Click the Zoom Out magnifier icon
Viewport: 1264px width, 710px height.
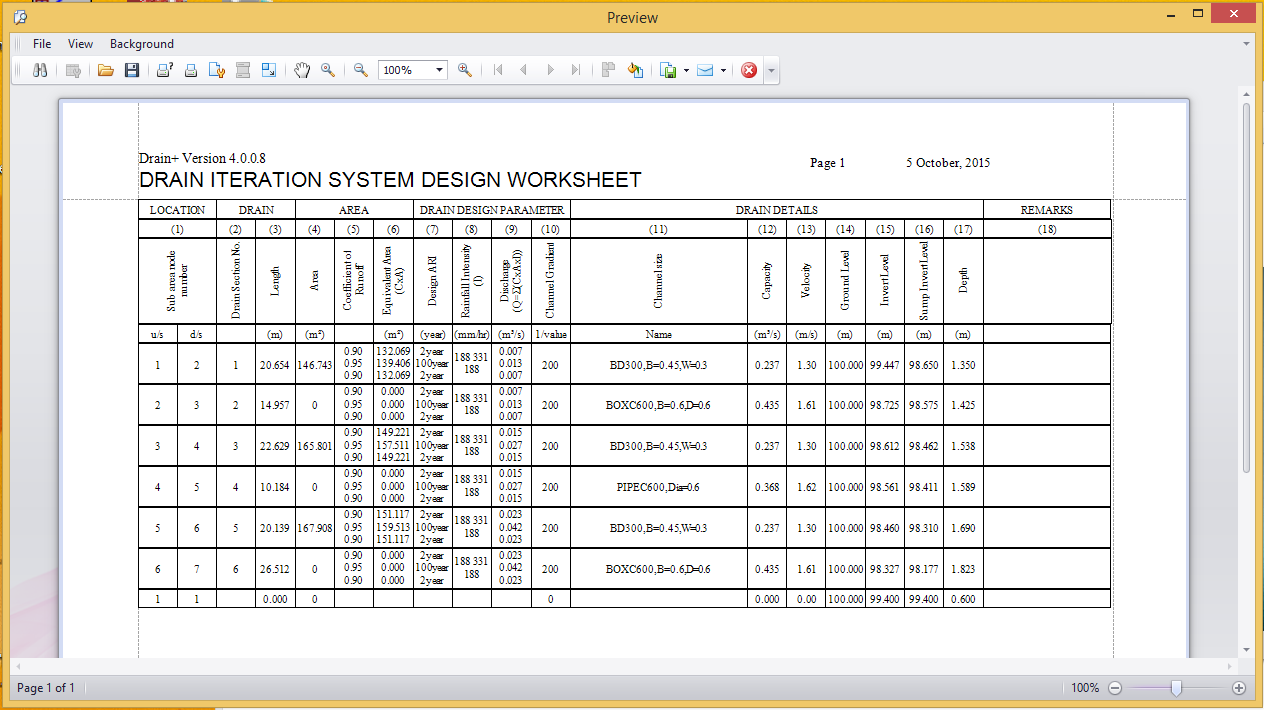tap(361, 70)
